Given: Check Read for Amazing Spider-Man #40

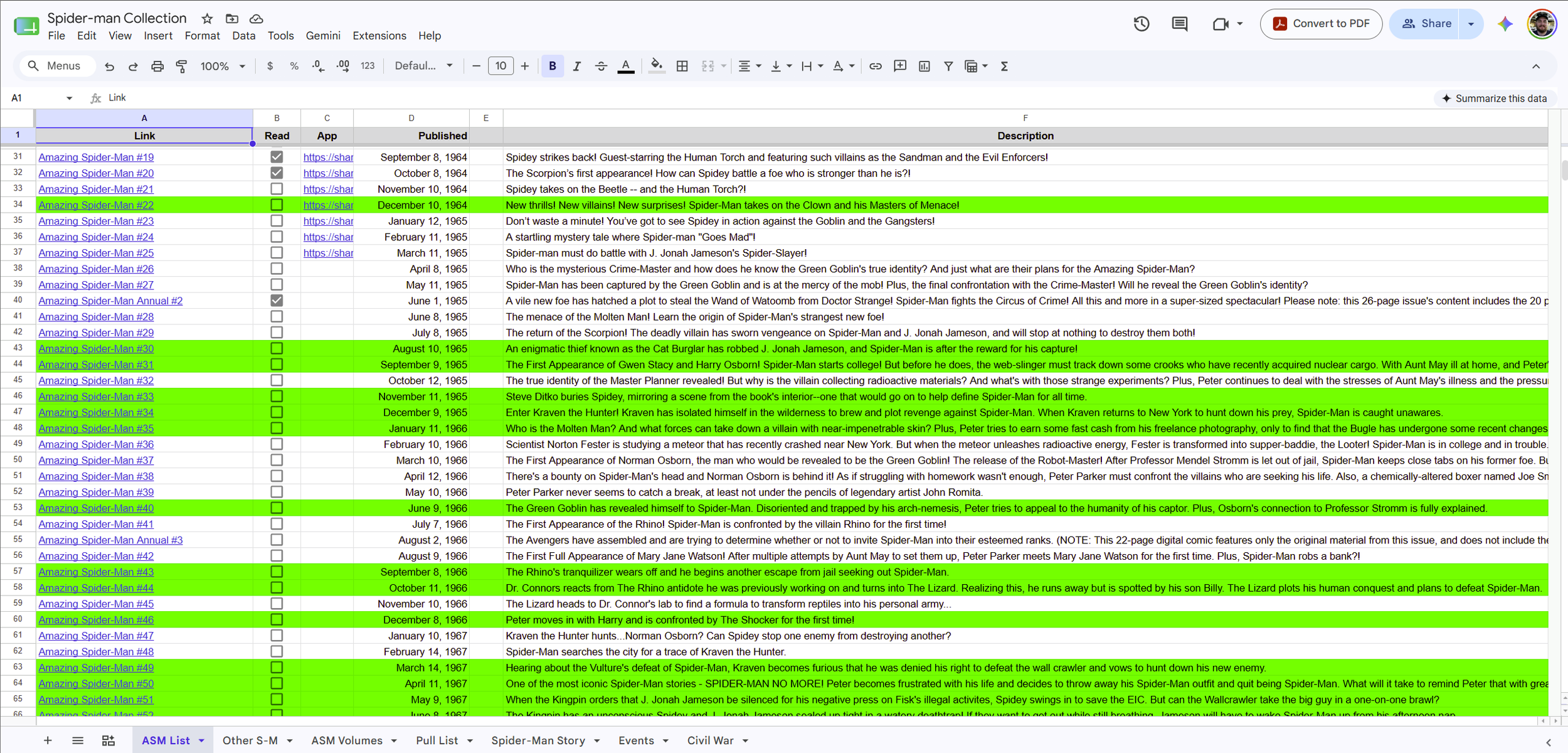Looking at the screenshot, I should click(277, 508).
